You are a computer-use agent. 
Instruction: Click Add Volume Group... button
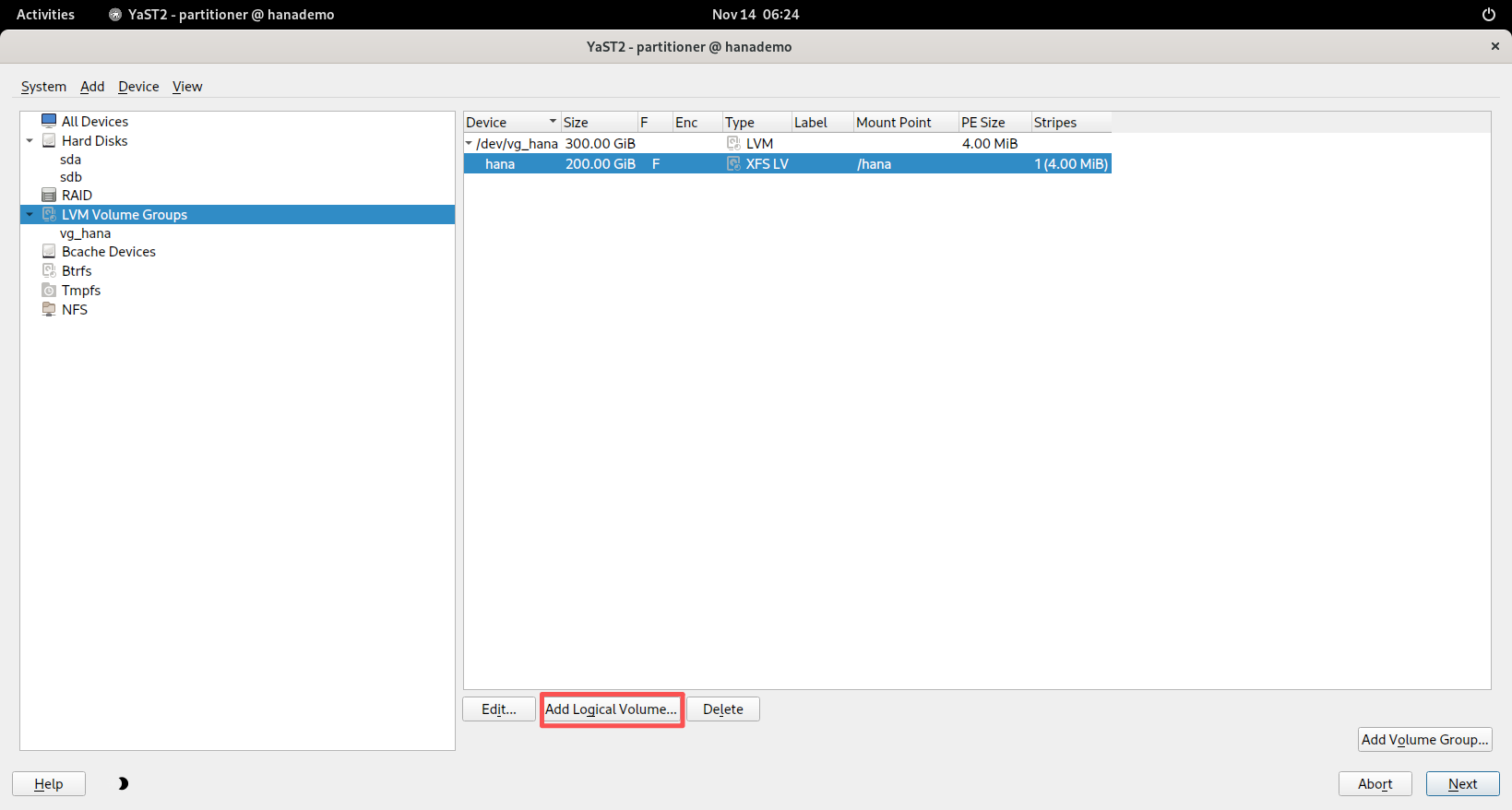(x=1425, y=739)
